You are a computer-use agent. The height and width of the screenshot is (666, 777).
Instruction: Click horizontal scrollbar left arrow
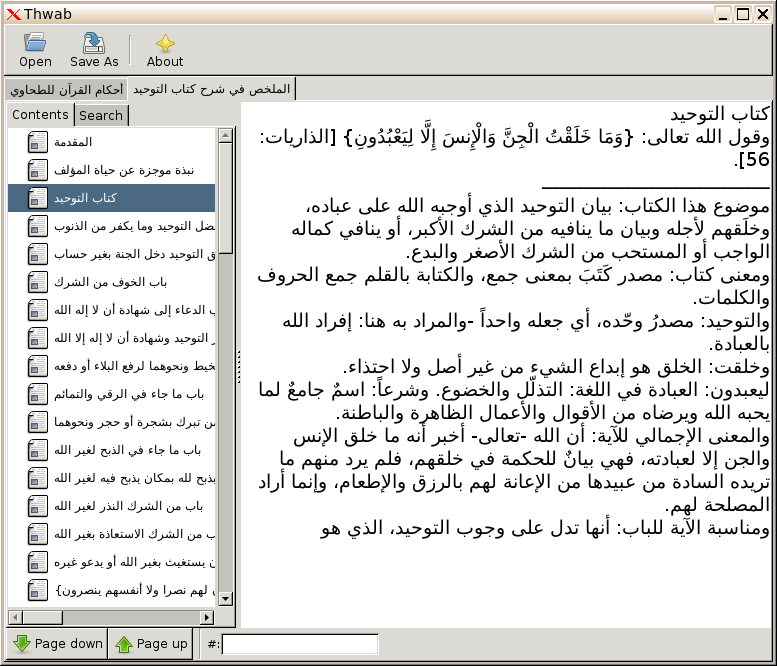coord(15,616)
